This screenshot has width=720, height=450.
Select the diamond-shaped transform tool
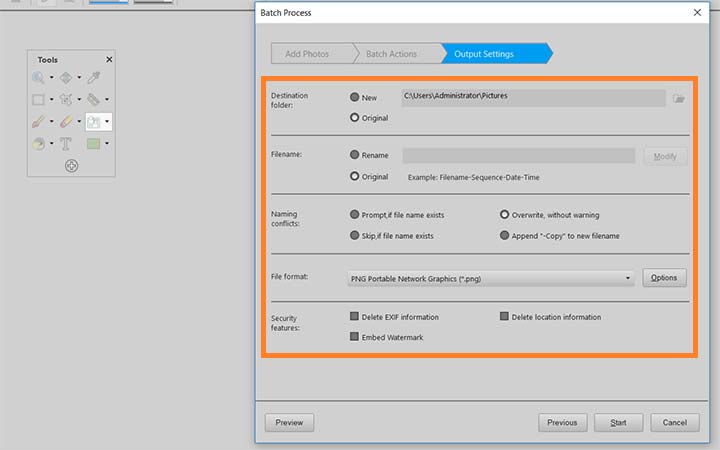(66, 78)
